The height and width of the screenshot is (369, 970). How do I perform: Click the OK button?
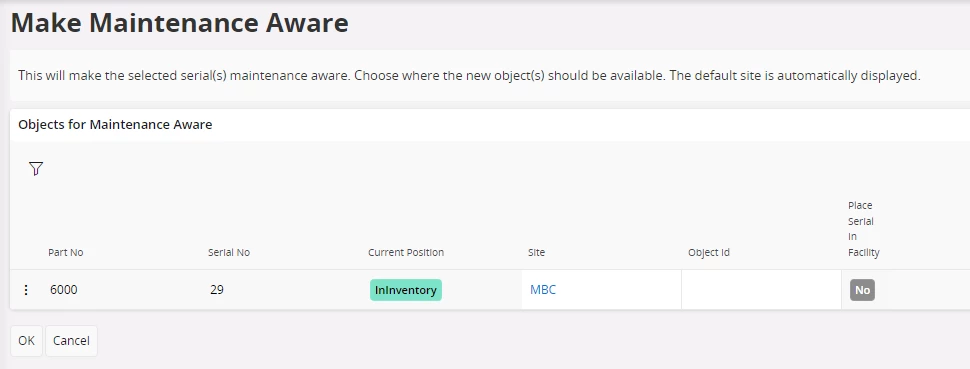pyautogui.click(x=27, y=341)
